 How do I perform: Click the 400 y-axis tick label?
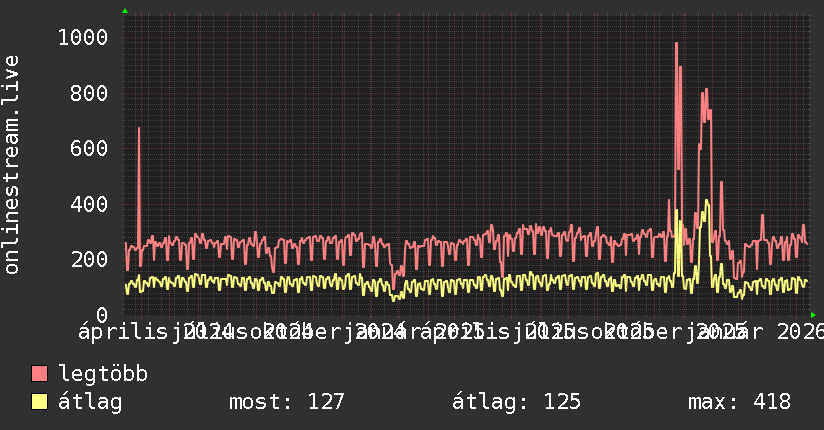coord(89,204)
